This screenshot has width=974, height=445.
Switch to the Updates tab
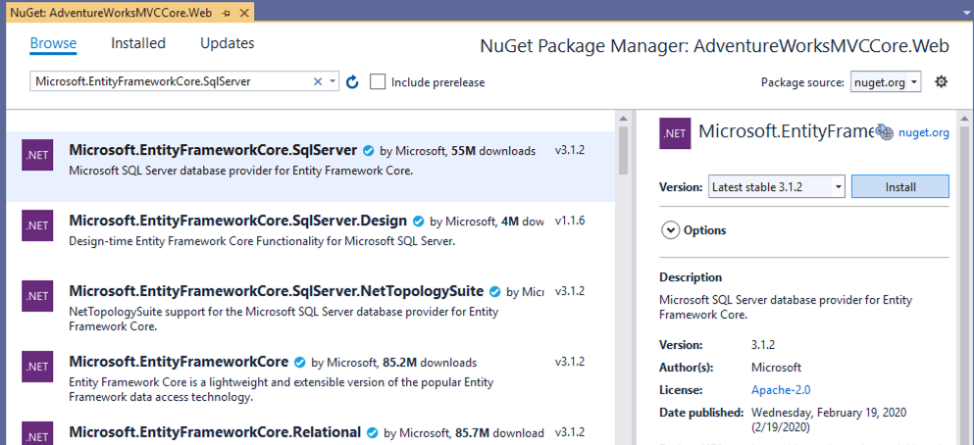[x=227, y=43]
